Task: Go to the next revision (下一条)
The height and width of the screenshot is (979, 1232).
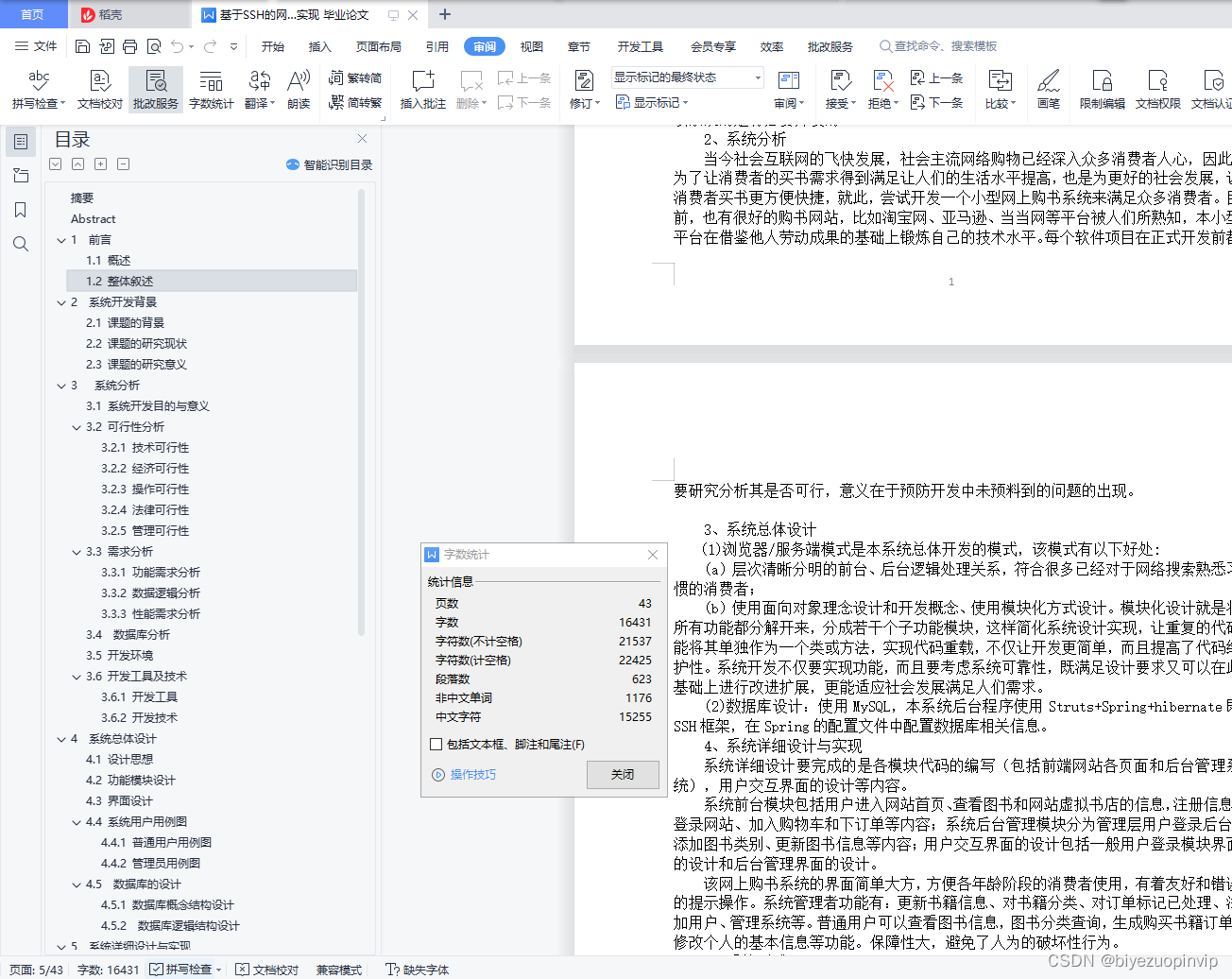Action: coord(936,102)
